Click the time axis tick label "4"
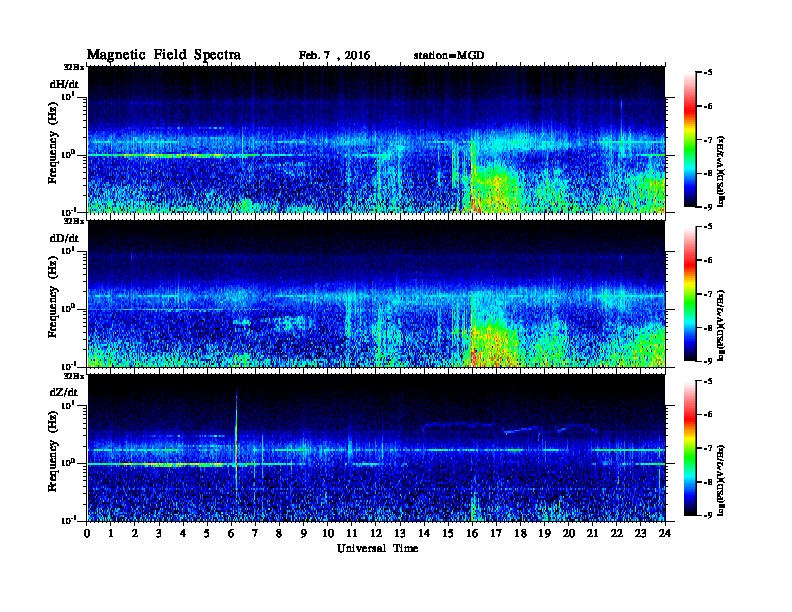The height and width of the screenshot is (612, 792). coord(183,534)
